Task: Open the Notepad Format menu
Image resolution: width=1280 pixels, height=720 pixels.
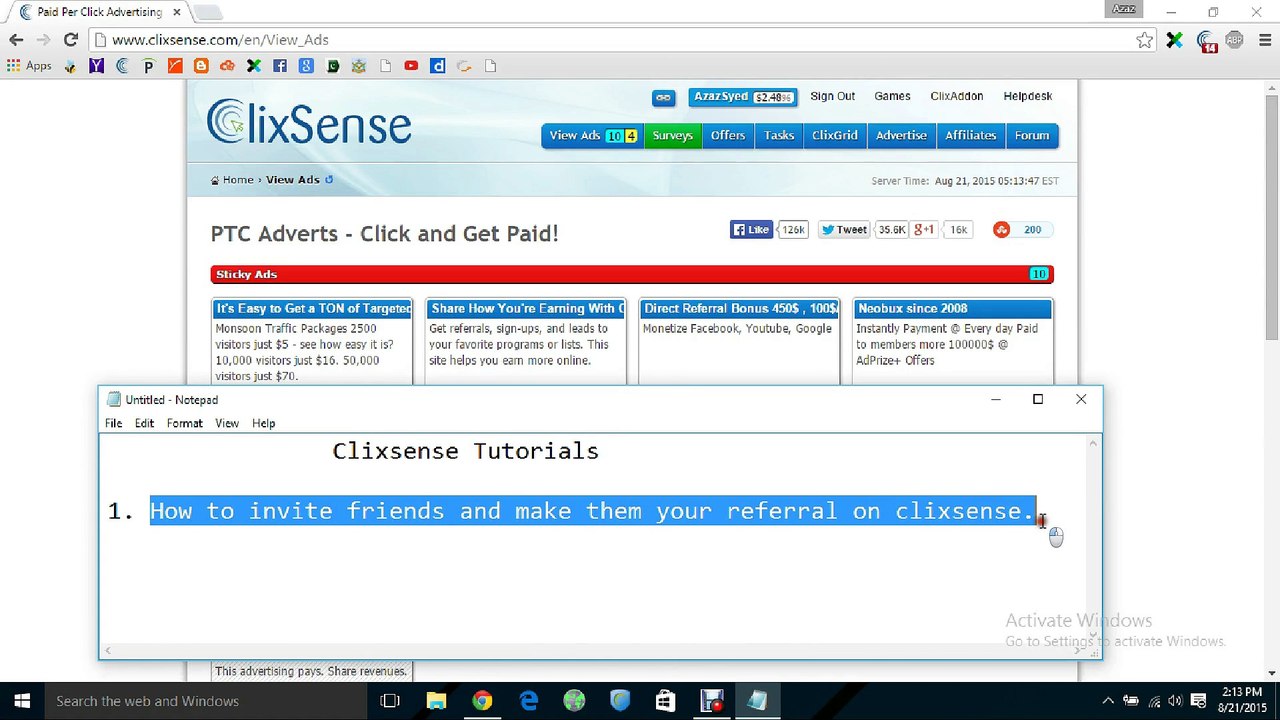Action: 184,423
